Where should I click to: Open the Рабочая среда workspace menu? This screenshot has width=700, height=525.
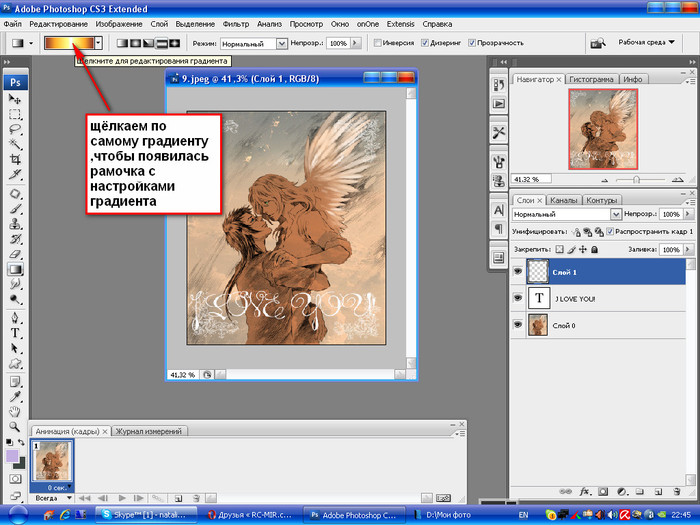(646, 42)
